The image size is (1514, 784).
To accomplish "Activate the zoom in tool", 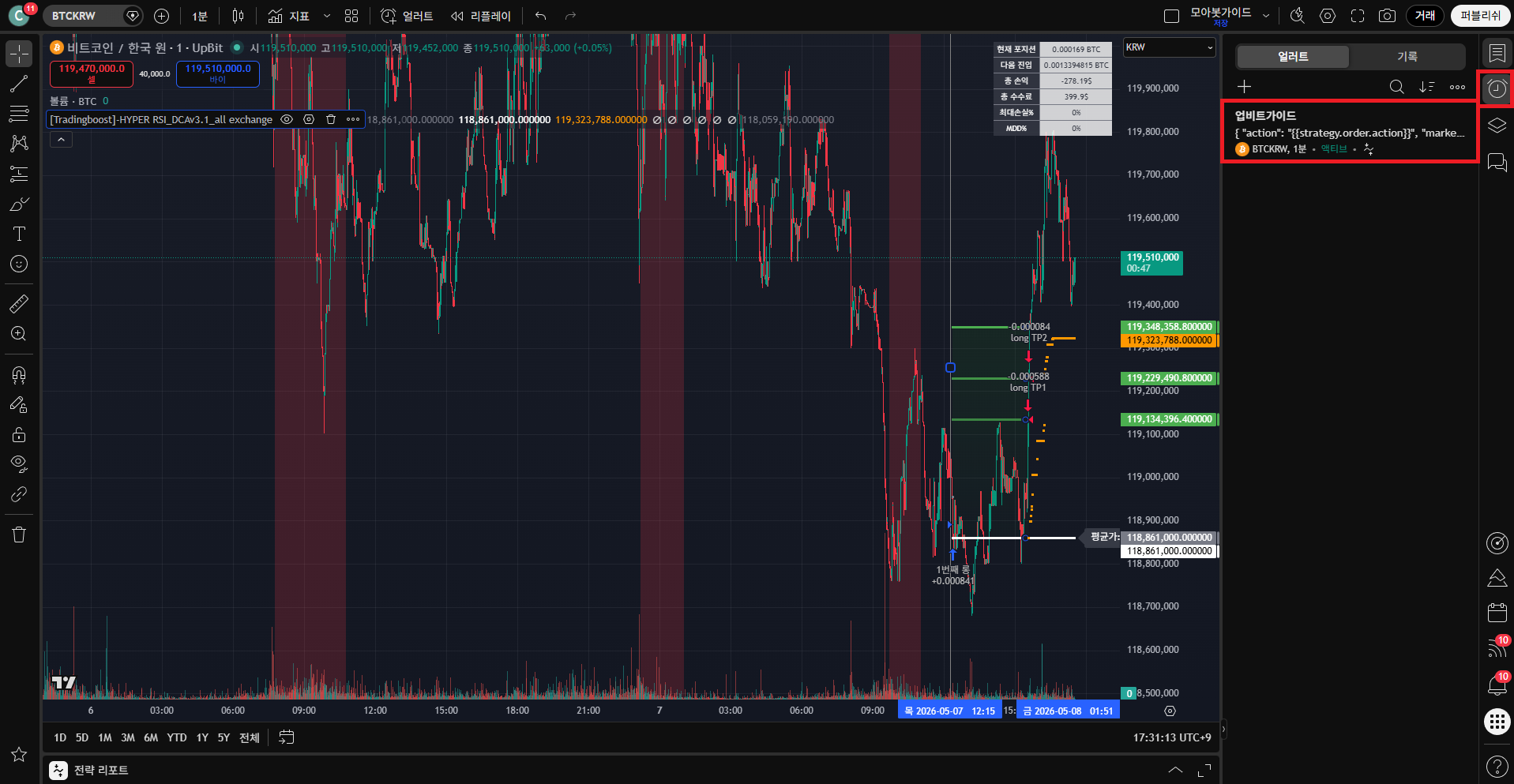I will click(x=19, y=333).
